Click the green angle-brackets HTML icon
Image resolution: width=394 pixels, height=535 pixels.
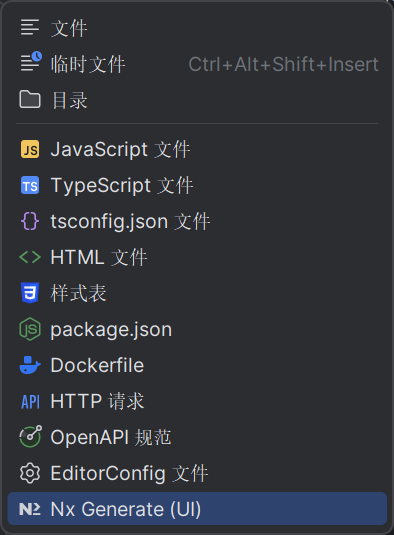30,257
